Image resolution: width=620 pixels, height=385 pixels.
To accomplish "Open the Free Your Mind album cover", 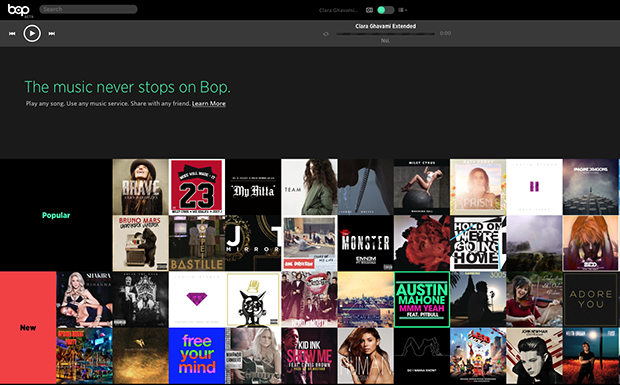I will pos(197,356).
